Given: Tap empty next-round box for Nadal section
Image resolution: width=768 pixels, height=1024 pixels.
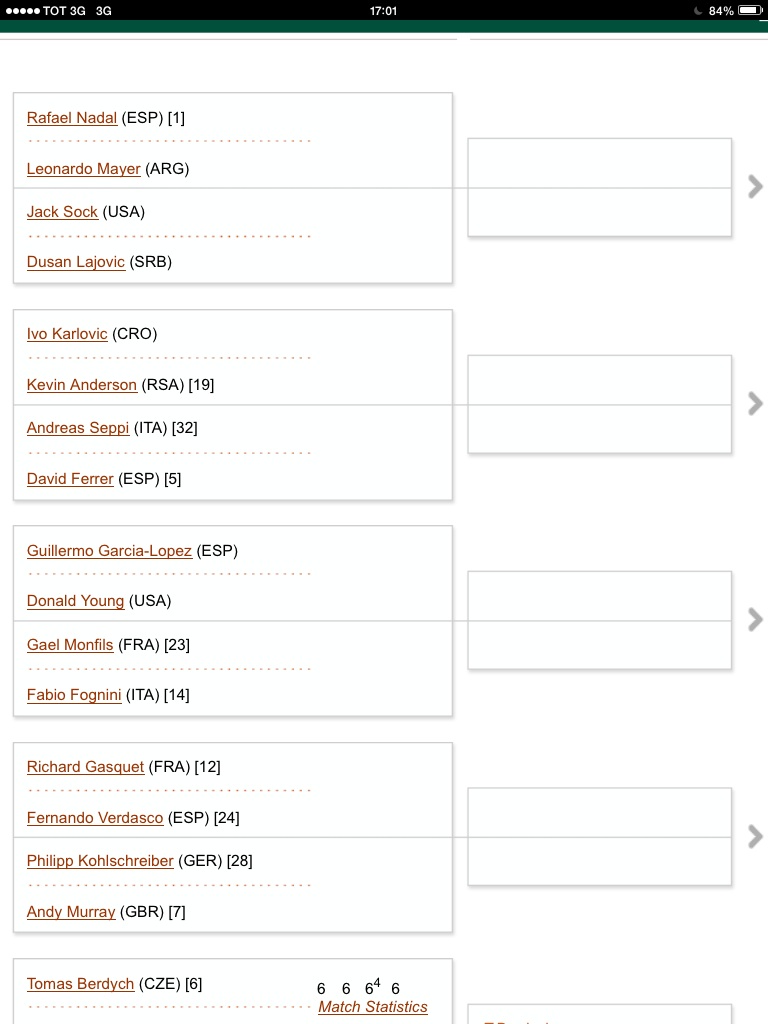Looking at the screenshot, I should click(x=600, y=187).
